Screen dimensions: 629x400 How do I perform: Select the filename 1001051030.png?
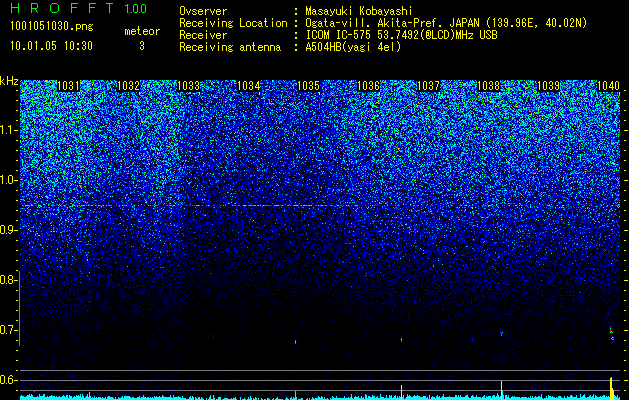point(52,27)
